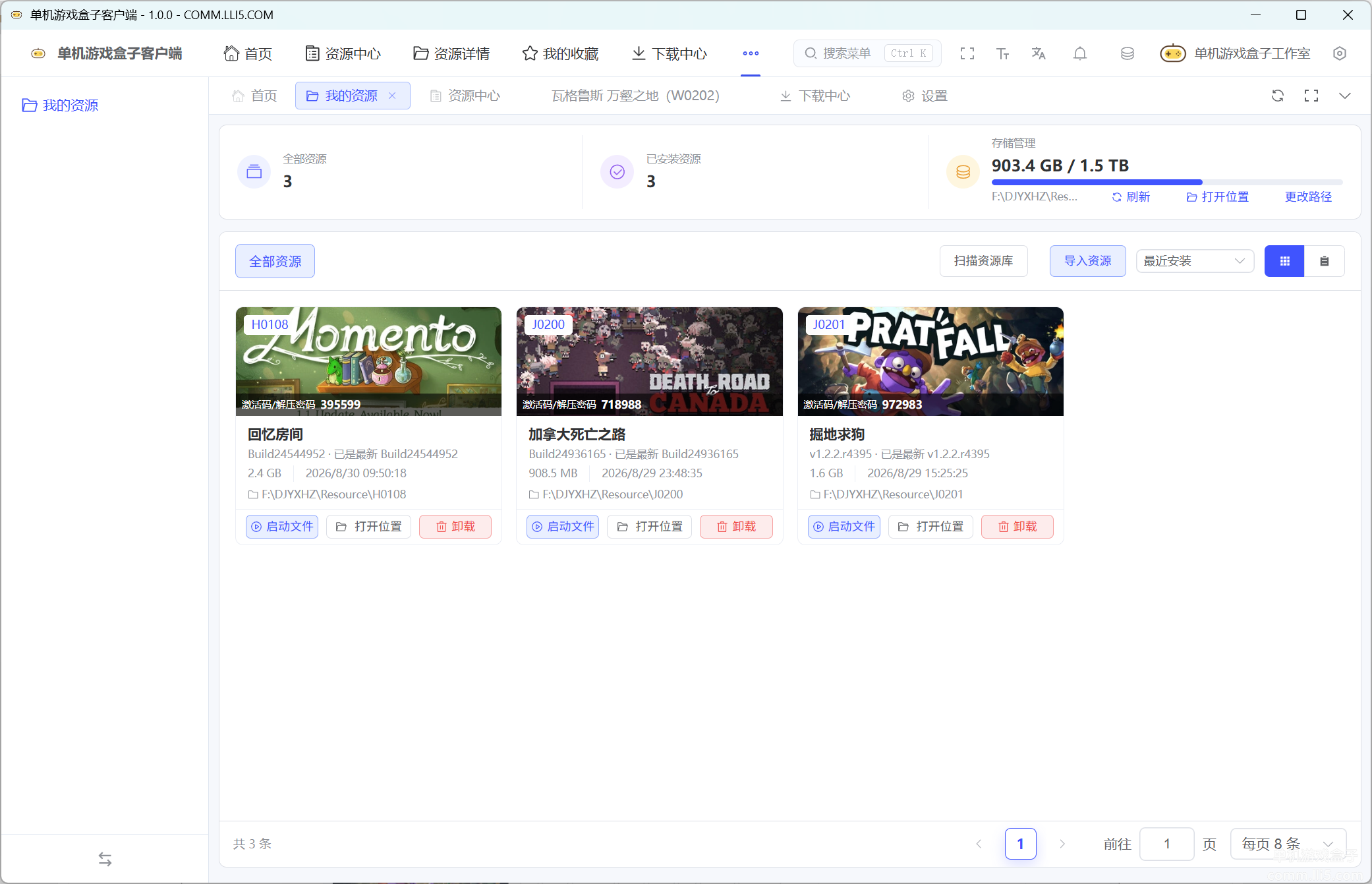Switch to the 下载中心 page tab
This screenshot has height=884, width=1372.
[815, 96]
